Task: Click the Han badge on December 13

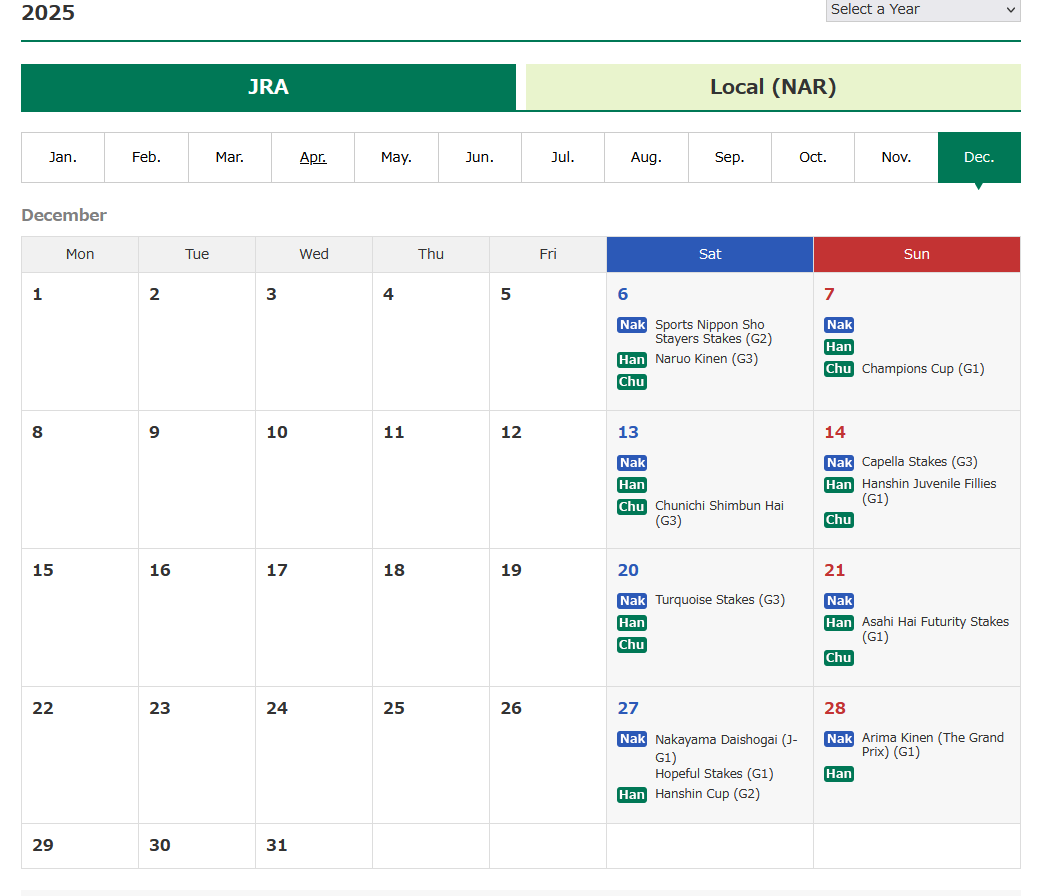Action: 632,485
